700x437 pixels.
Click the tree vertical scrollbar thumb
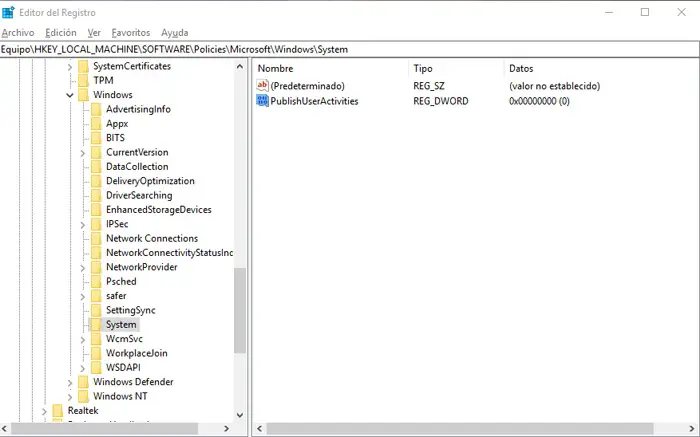[240, 311]
